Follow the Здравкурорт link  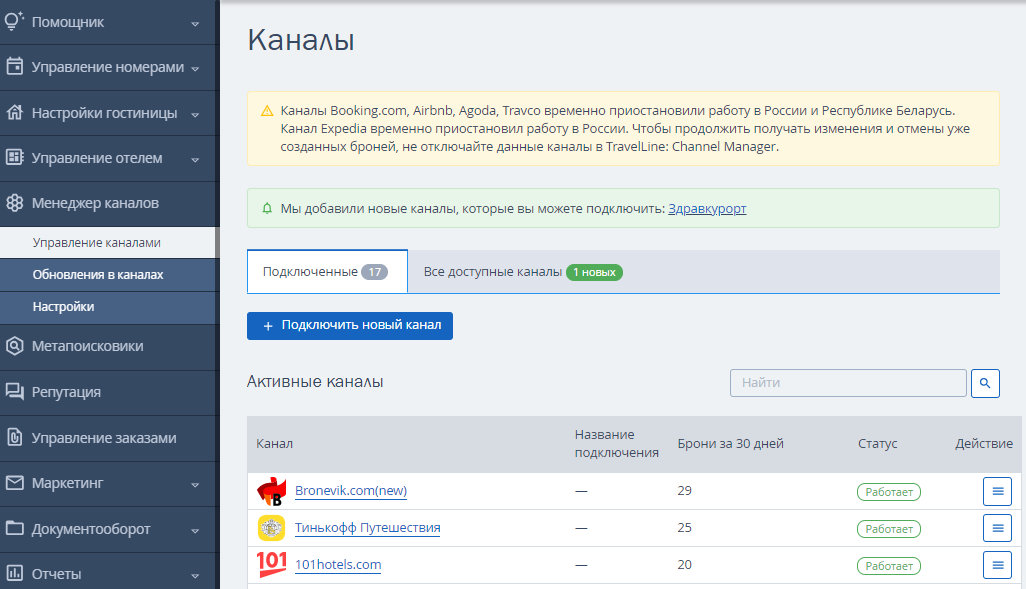coord(707,209)
